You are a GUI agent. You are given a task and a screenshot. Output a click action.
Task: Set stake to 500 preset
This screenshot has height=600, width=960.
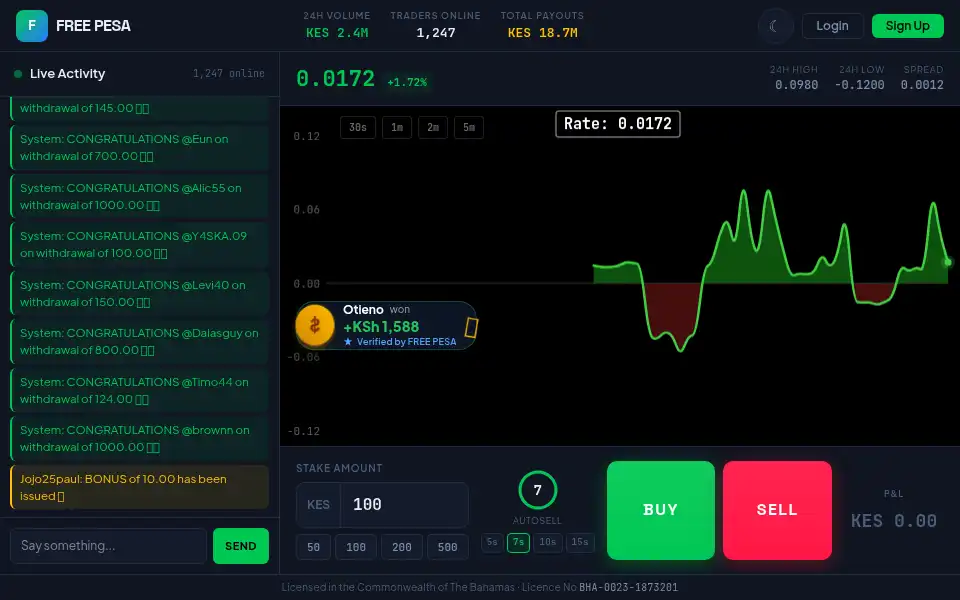click(x=448, y=547)
